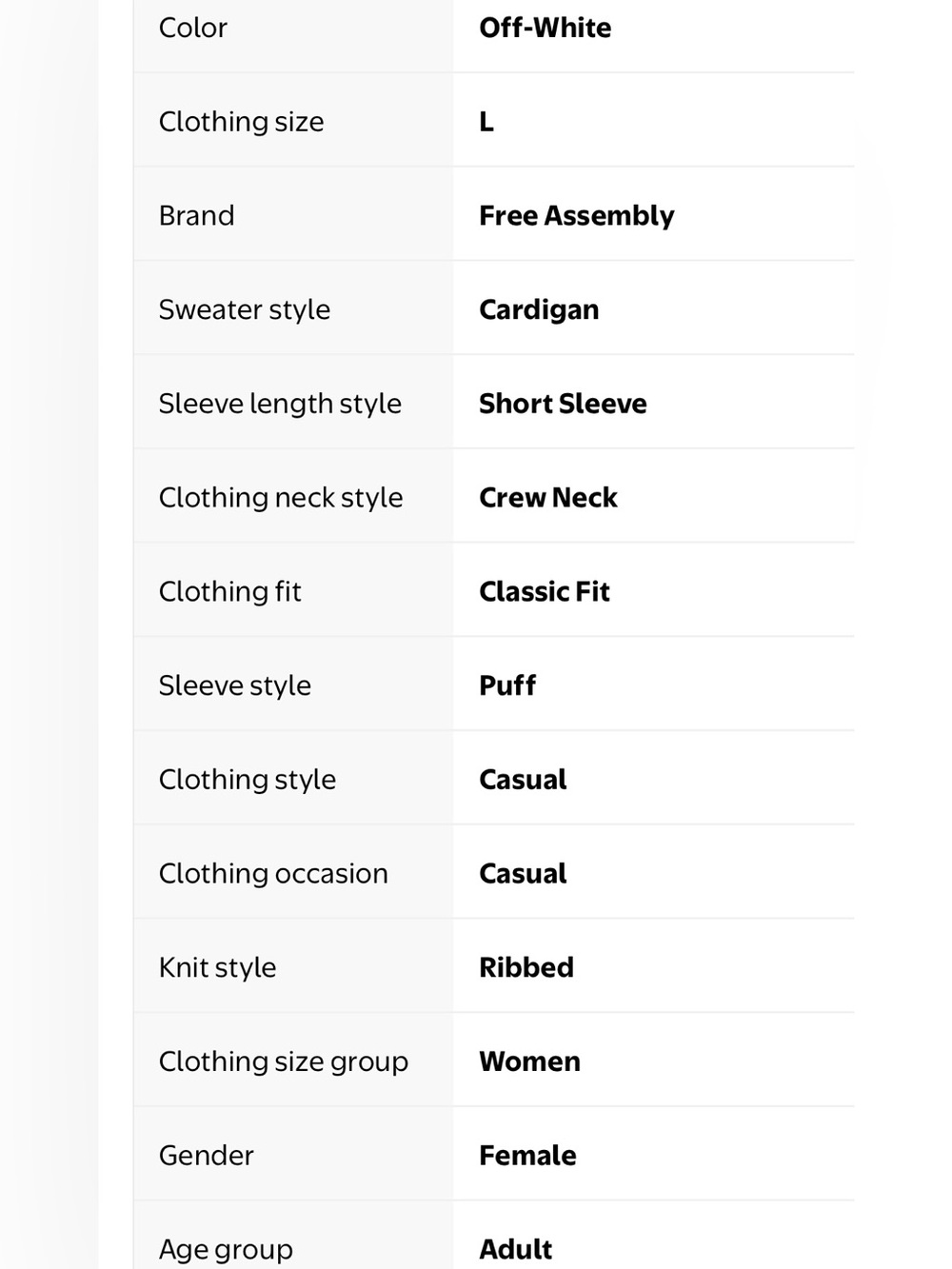
Task: Click the Cardigan sweater style value
Action: [x=539, y=310]
